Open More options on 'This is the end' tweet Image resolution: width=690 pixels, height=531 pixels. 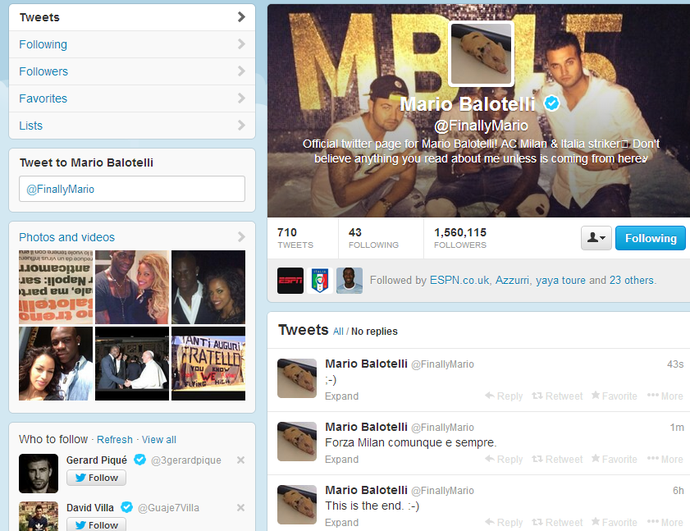point(665,523)
